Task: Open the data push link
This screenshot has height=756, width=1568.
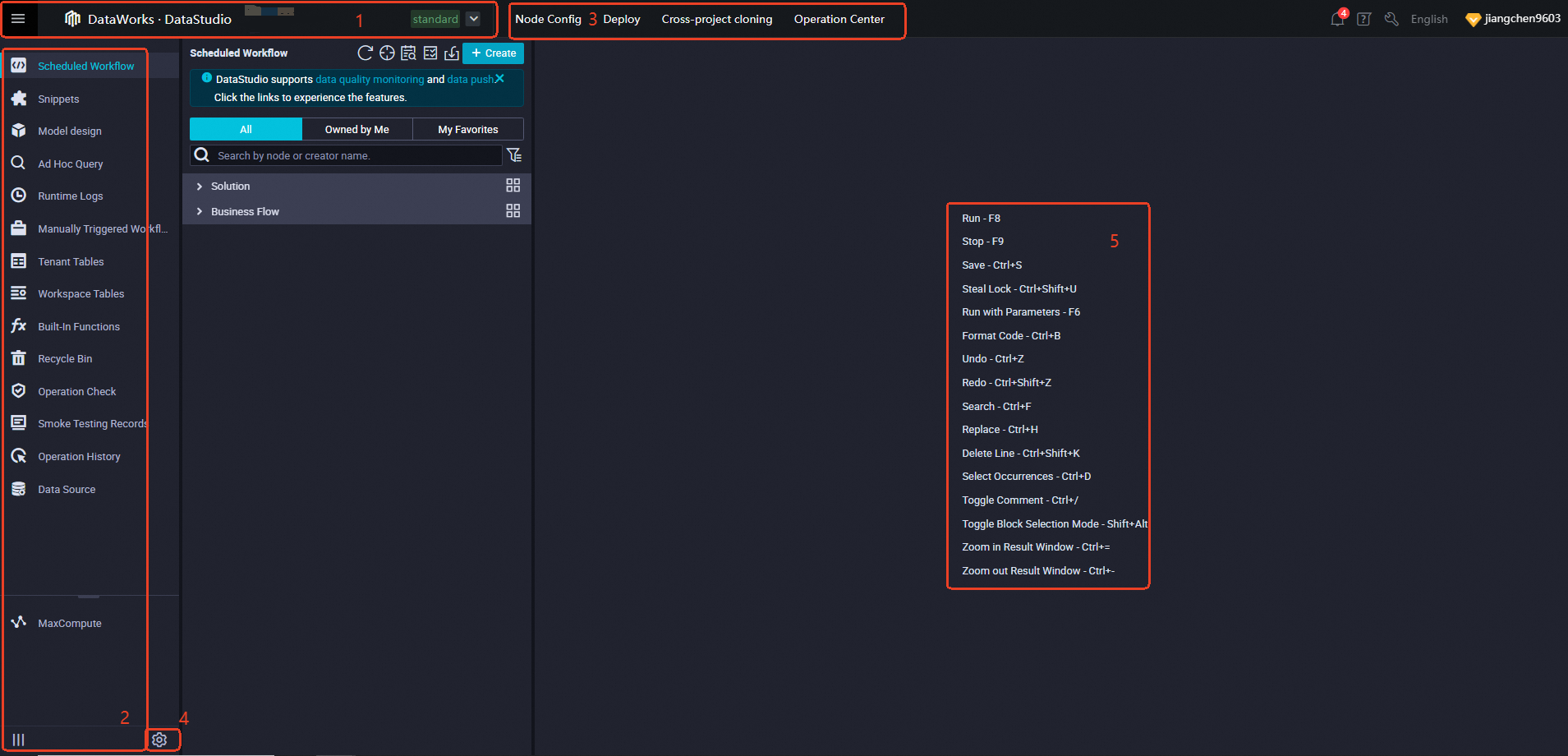Action: (x=470, y=80)
